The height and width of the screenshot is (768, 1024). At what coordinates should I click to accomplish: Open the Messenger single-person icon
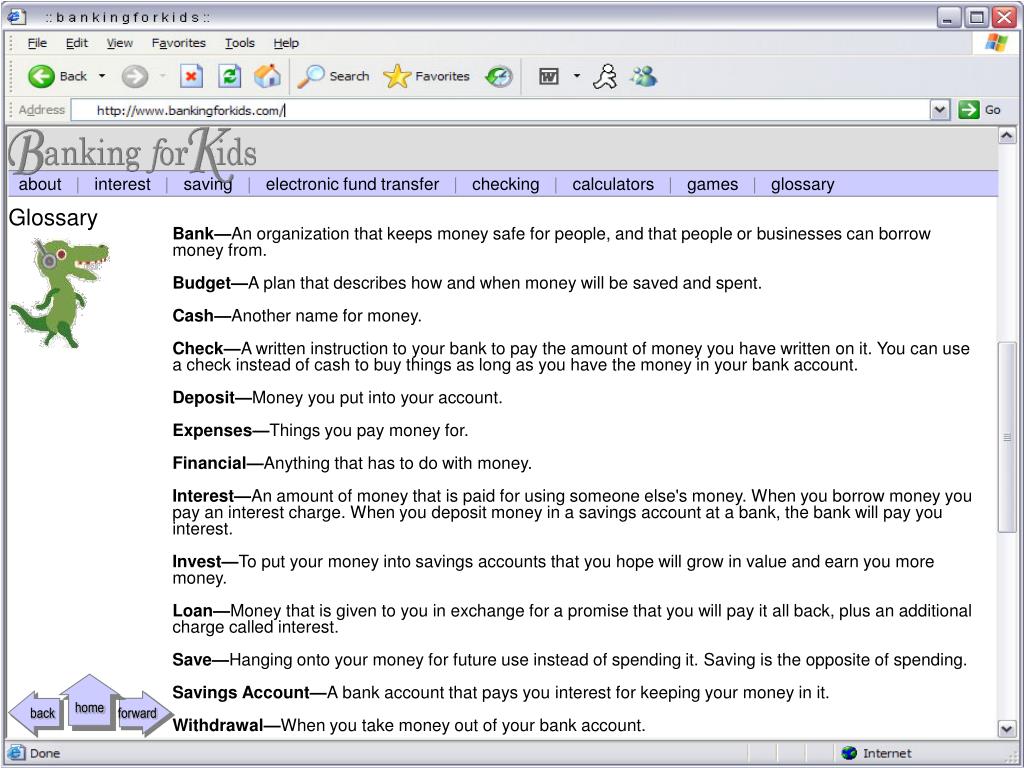[605, 76]
